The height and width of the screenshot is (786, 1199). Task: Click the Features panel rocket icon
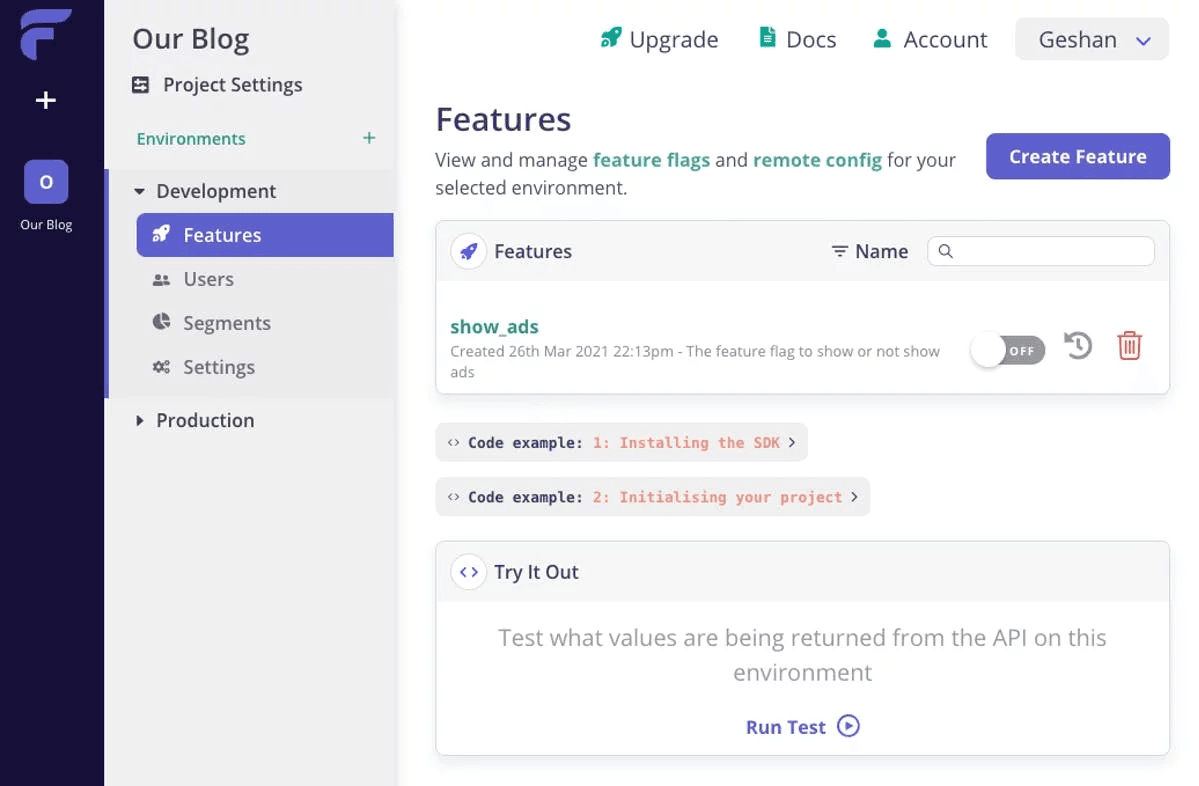pos(469,252)
